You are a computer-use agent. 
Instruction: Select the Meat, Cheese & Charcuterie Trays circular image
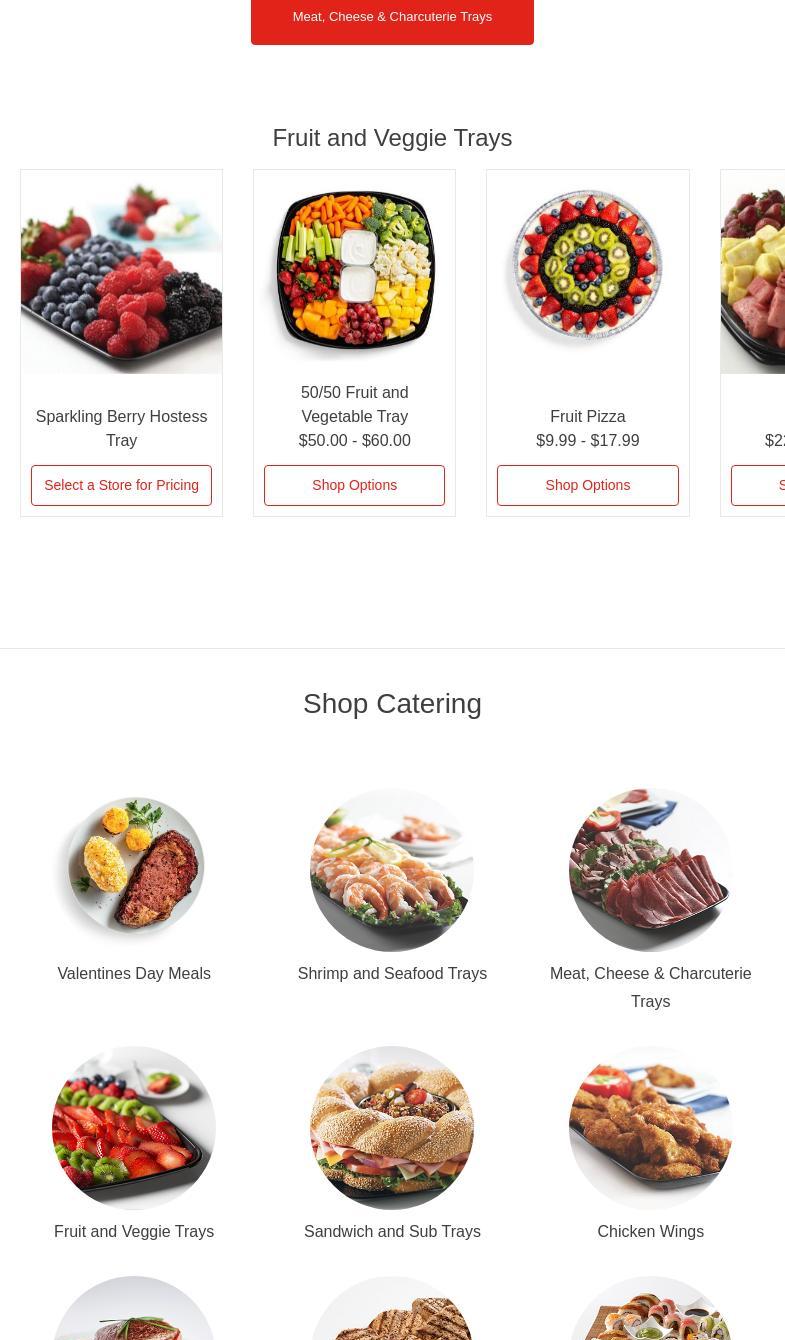point(650,870)
